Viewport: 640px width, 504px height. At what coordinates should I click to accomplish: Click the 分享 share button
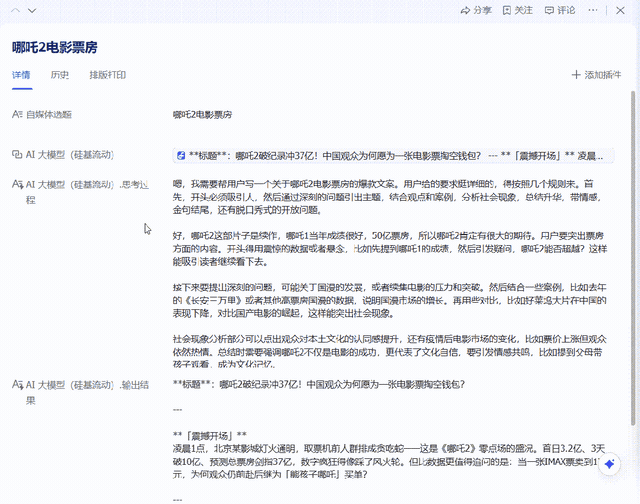click(x=476, y=11)
